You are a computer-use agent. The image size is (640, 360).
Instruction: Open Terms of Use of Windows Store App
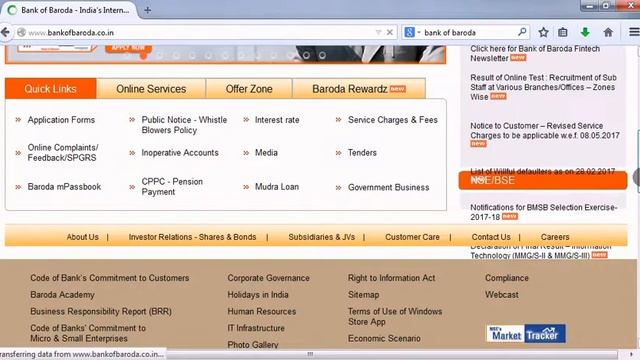click(x=395, y=316)
